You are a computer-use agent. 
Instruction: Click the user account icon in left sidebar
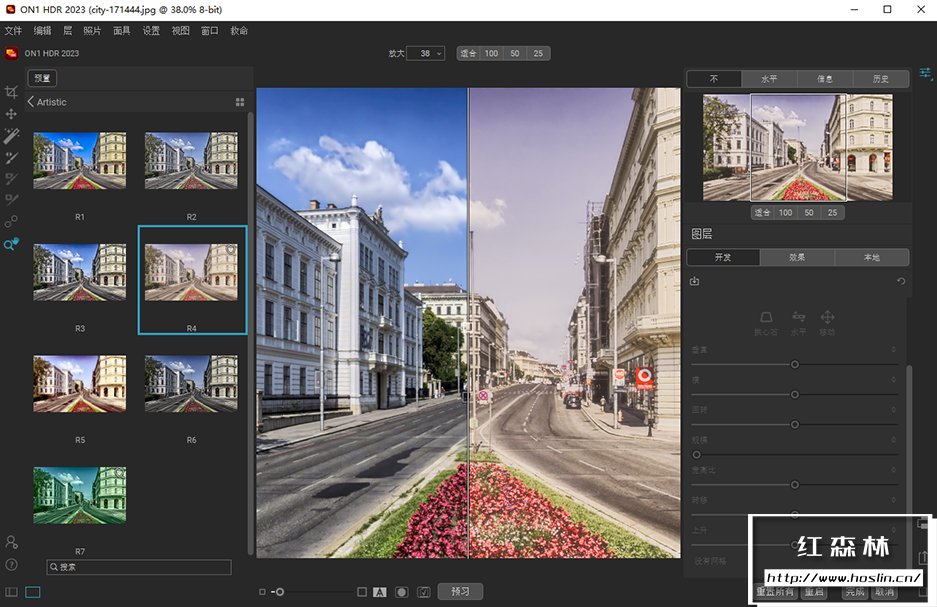pos(11,542)
